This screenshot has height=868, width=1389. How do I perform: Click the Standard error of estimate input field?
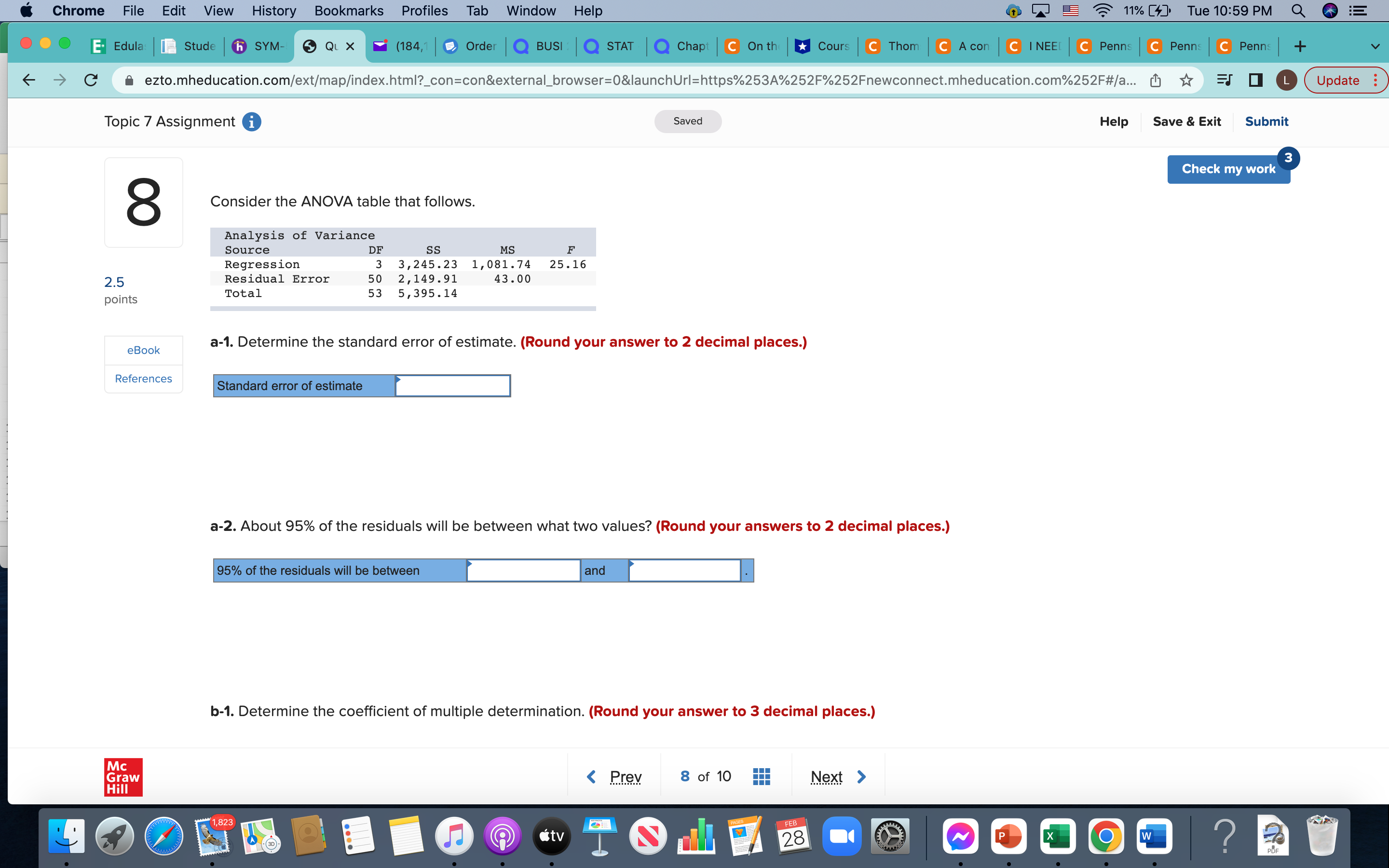pos(452,385)
